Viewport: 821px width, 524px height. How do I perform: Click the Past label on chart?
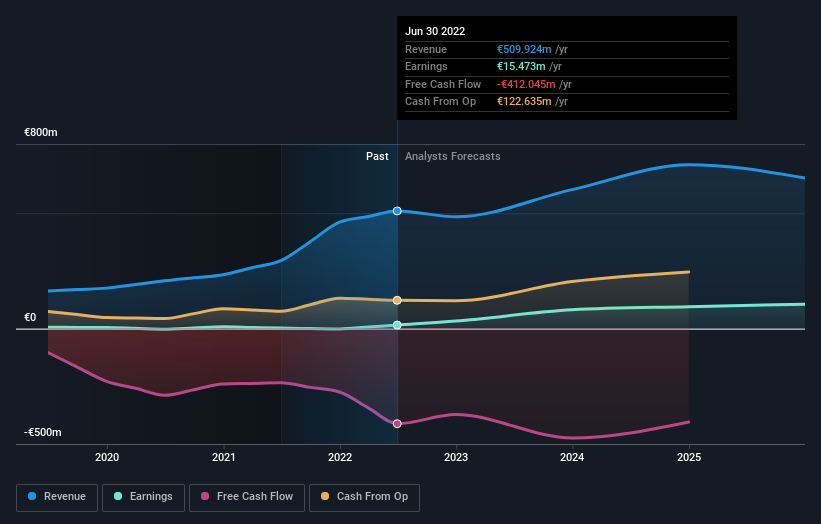point(377,156)
